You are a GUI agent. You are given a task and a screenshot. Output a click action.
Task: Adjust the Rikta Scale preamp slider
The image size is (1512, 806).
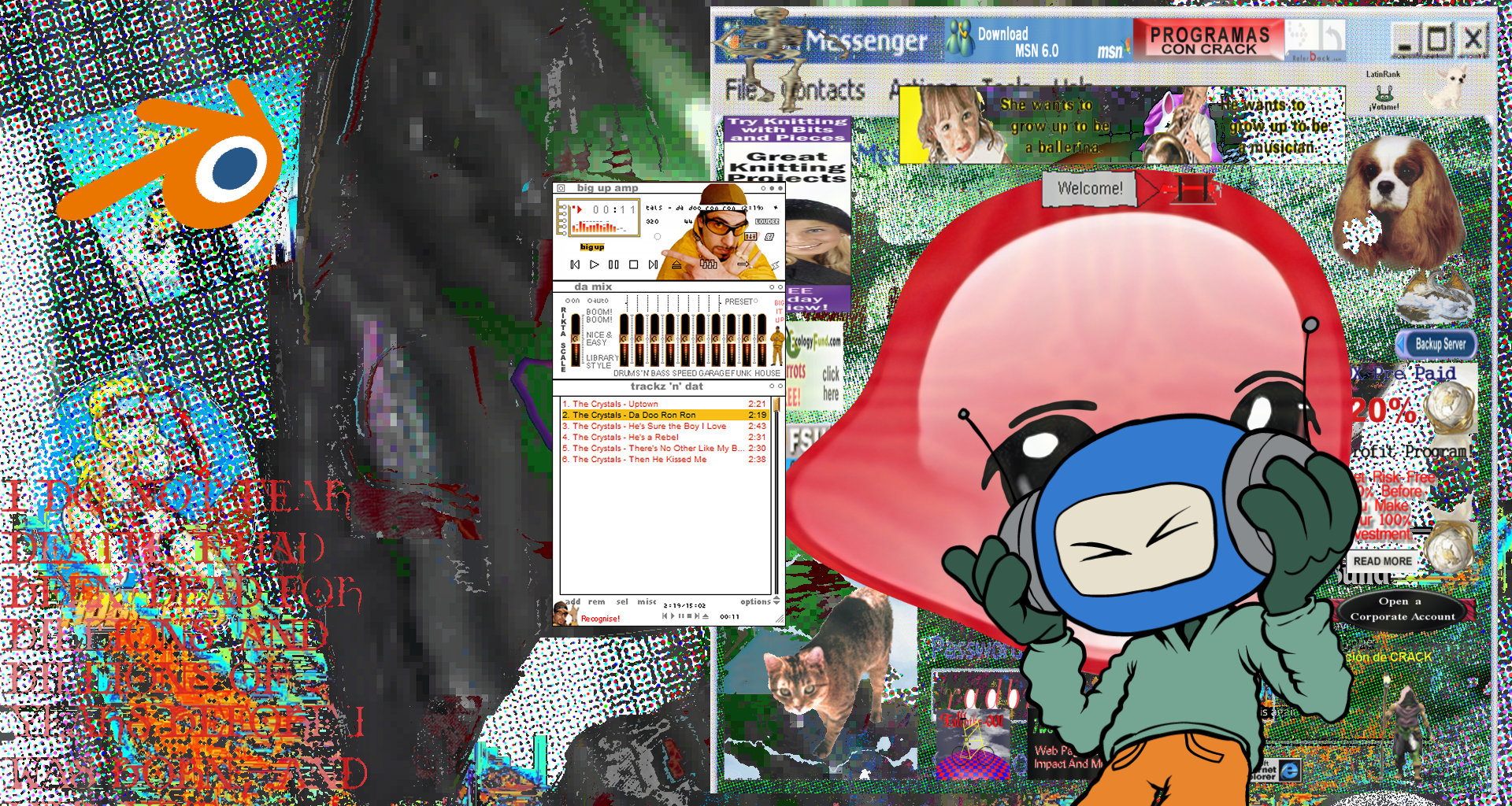(576, 340)
